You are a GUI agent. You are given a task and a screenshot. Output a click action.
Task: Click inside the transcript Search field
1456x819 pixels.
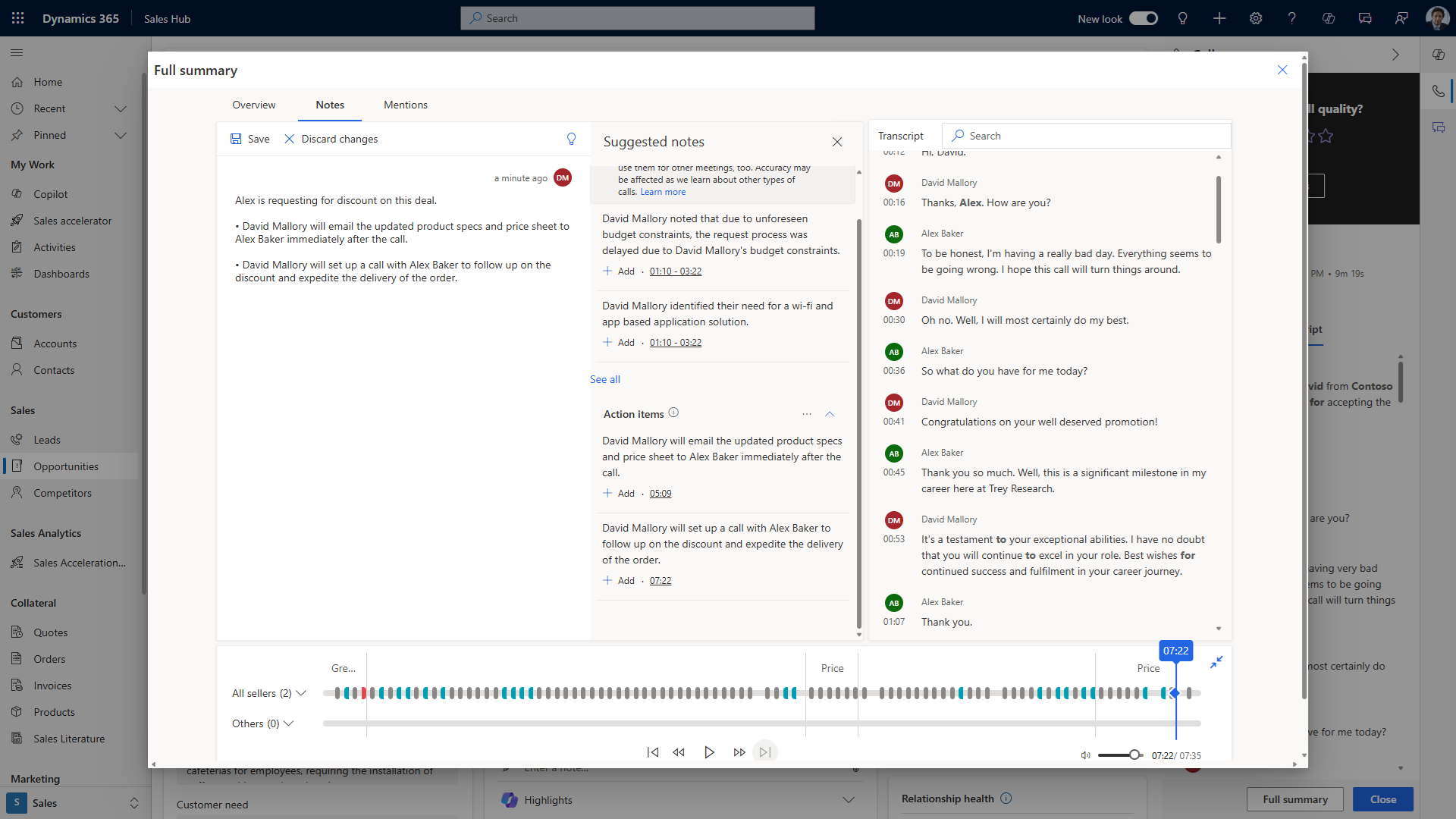1062,135
